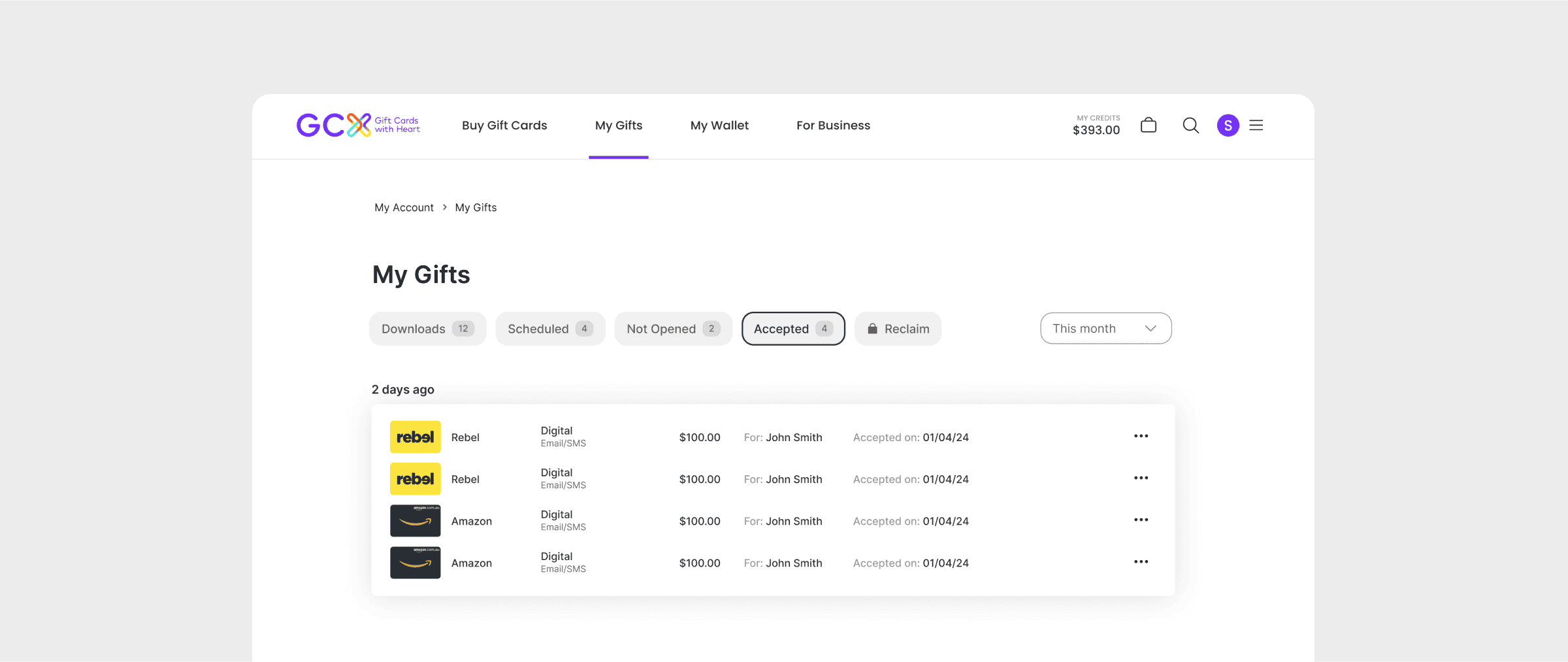This screenshot has height=662, width=1568.
Task: Click the GCX Gift Cards logo
Action: pos(358,125)
